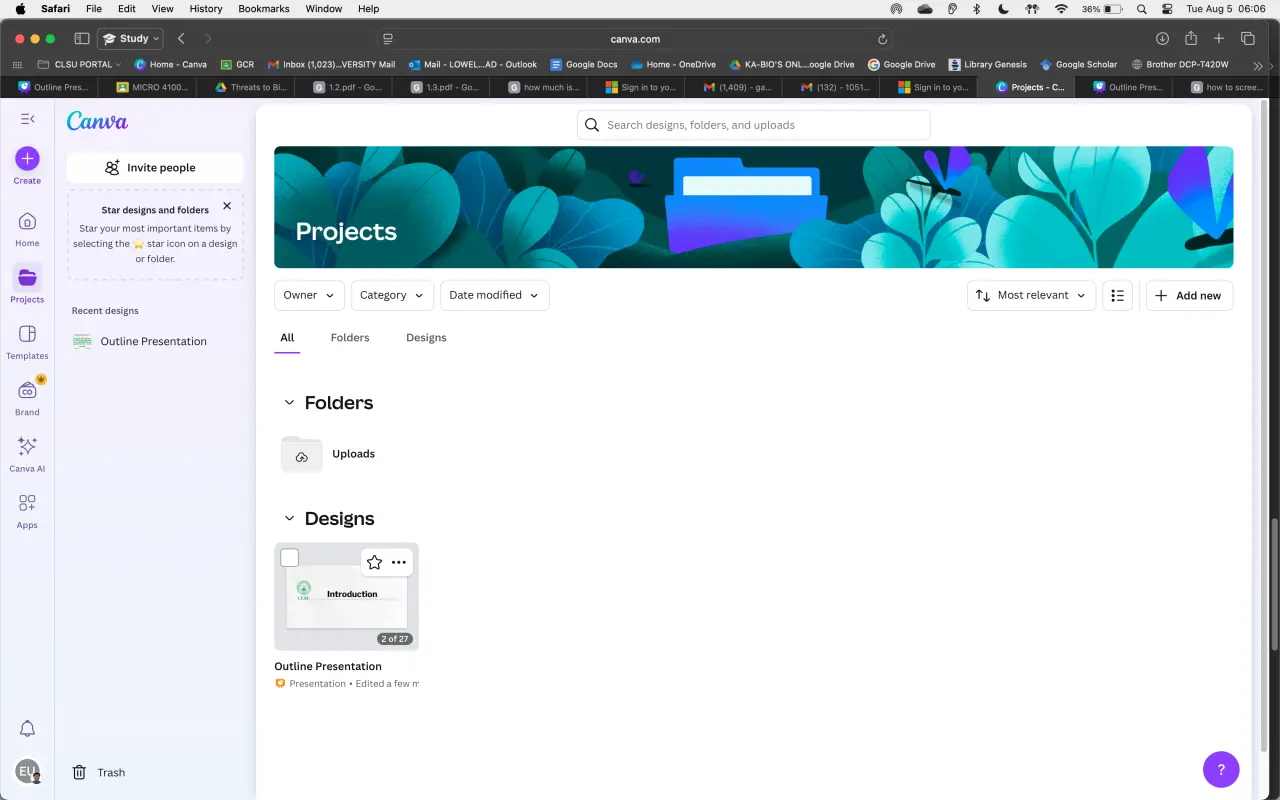Select the All tab
This screenshot has width=1280, height=800.
click(x=287, y=338)
